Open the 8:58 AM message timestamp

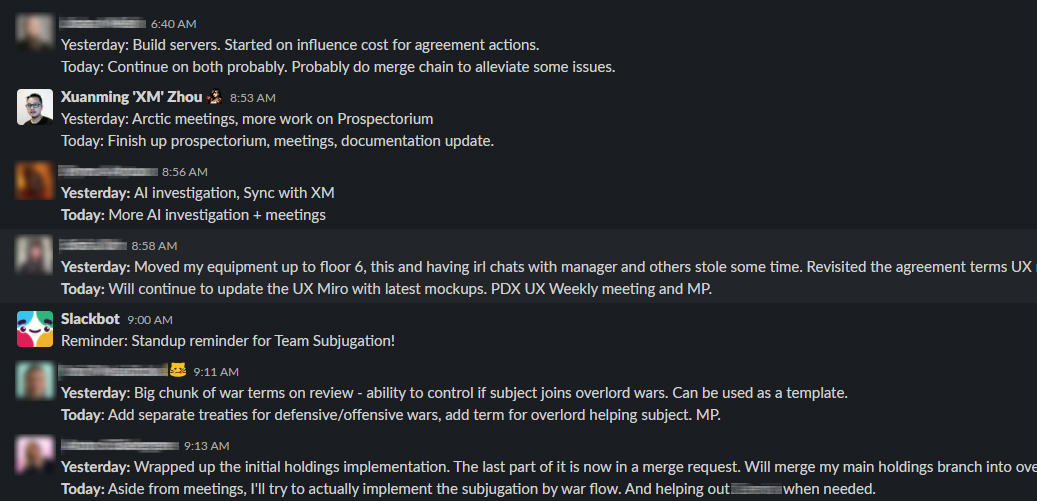click(x=154, y=246)
